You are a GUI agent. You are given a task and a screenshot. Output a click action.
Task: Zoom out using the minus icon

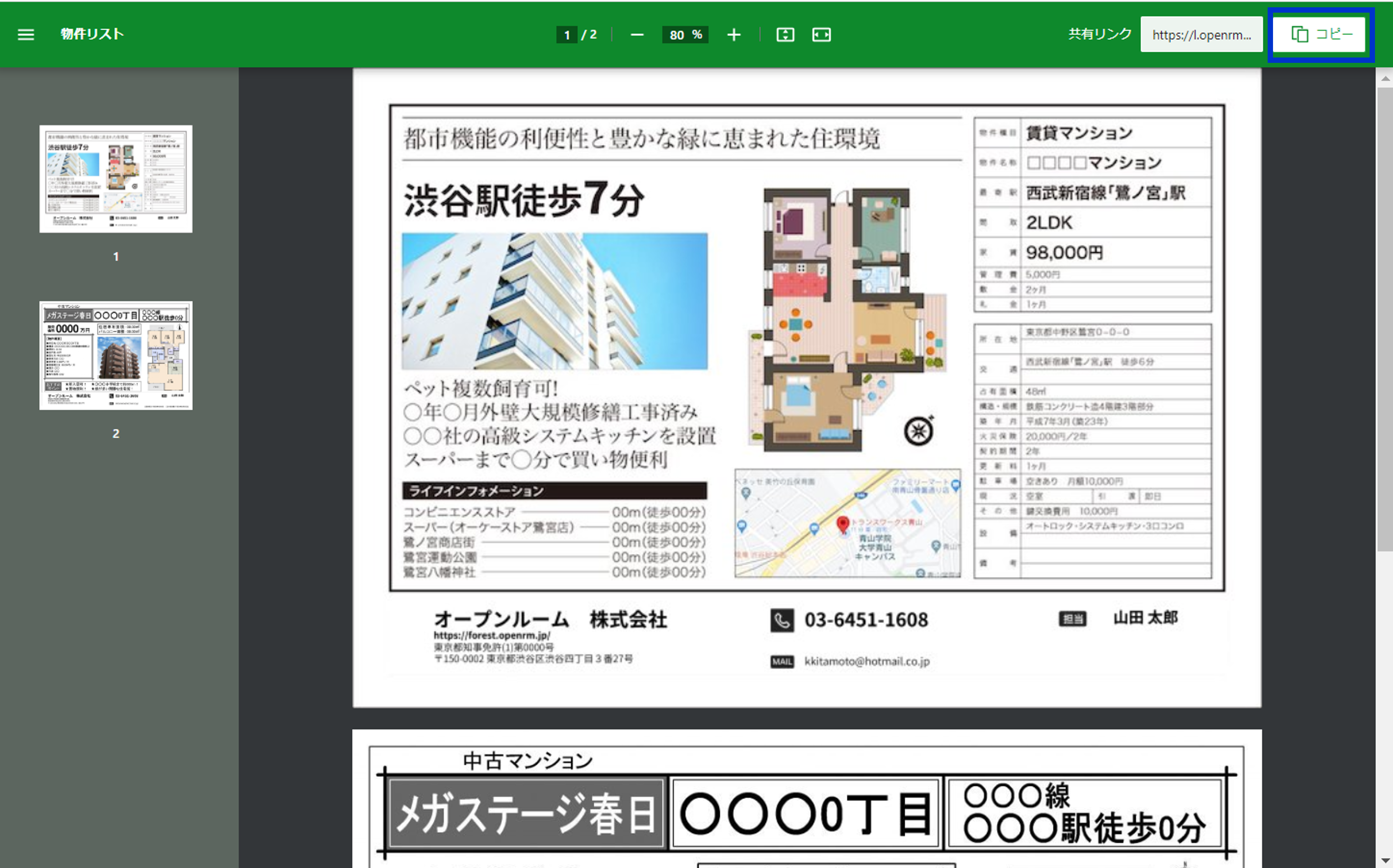click(637, 34)
